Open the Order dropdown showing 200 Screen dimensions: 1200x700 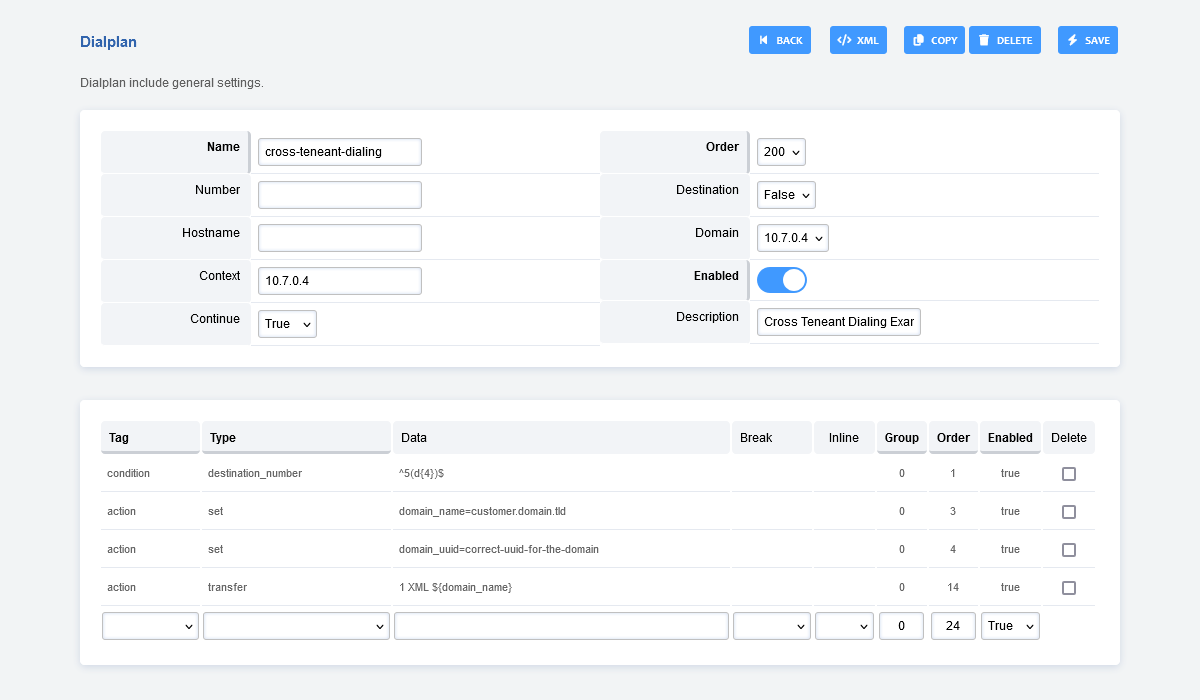tap(780, 152)
